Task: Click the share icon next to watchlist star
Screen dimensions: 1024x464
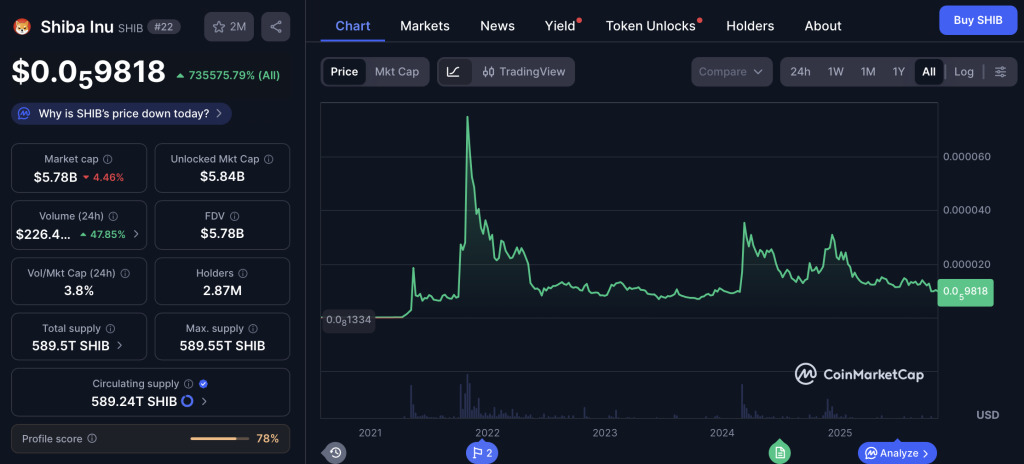Action: 276,27
